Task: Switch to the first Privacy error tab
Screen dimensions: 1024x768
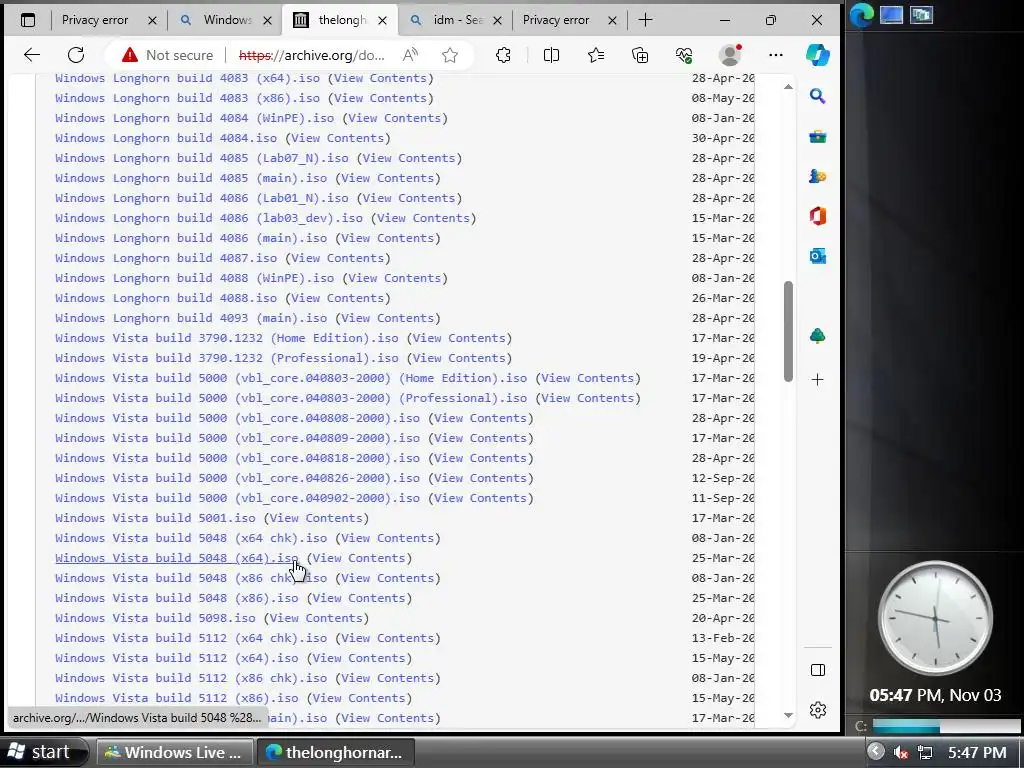Action: pyautogui.click(x=95, y=20)
